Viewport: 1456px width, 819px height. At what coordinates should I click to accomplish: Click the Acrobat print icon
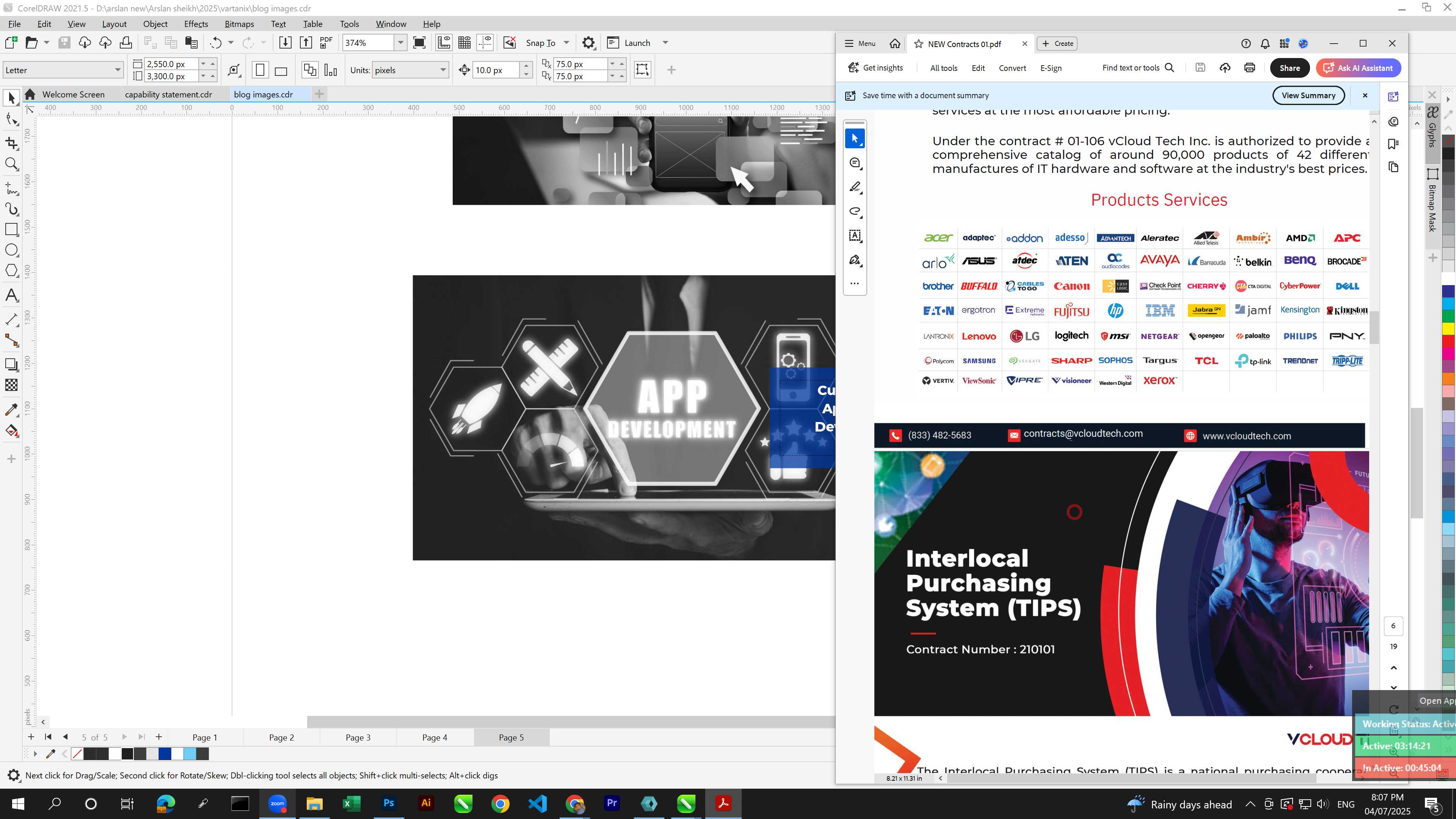click(x=1250, y=68)
